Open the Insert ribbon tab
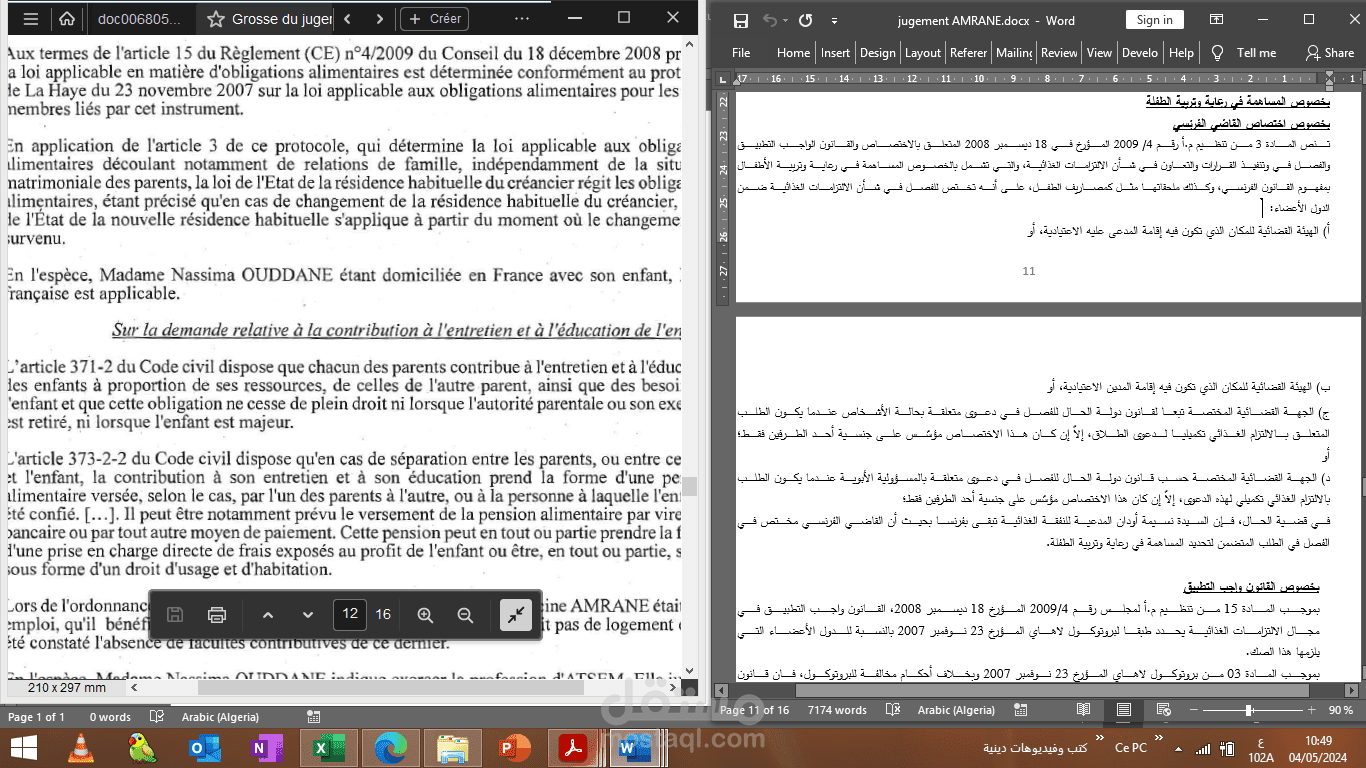This screenshot has height=768, width=1366. [x=835, y=53]
